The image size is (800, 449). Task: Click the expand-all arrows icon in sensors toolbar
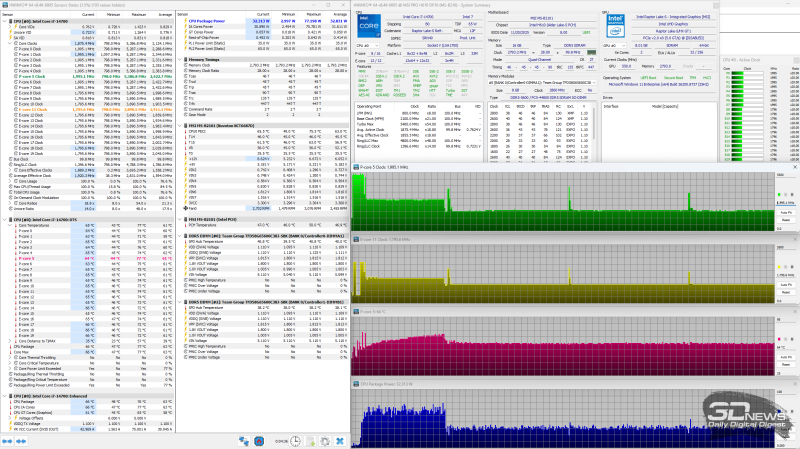click(7, 441)
